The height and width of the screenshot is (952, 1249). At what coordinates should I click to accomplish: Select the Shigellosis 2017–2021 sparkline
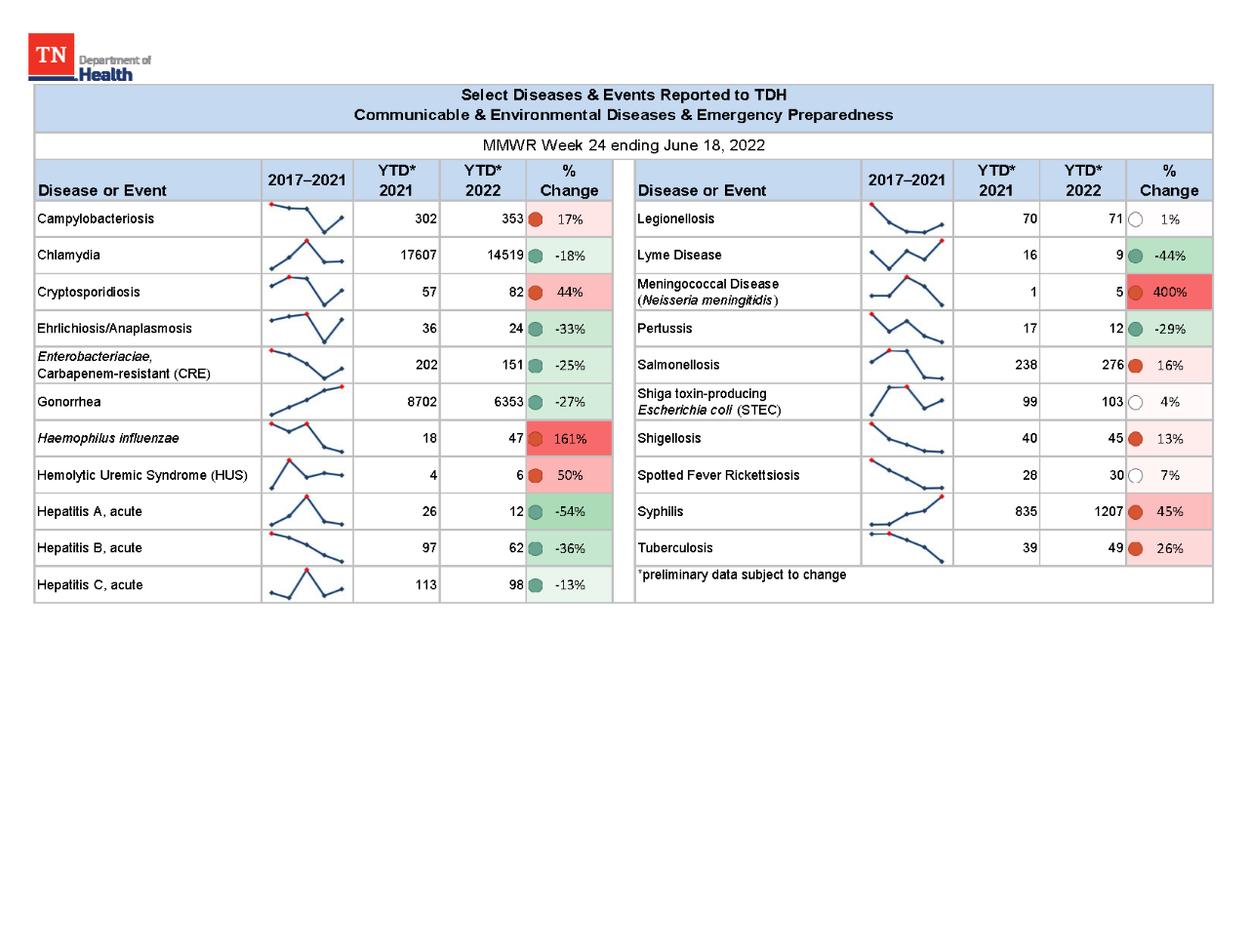[907, 438]
